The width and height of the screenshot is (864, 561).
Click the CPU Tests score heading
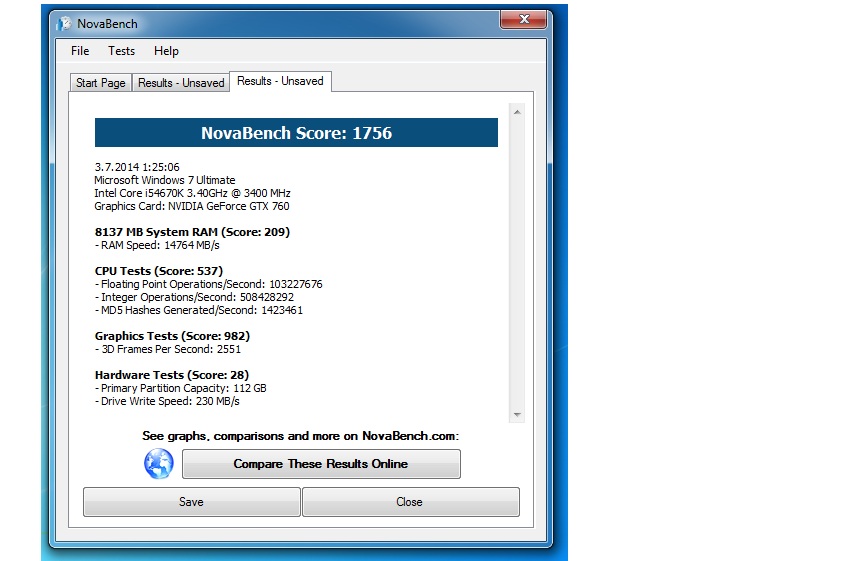(158, 271)
